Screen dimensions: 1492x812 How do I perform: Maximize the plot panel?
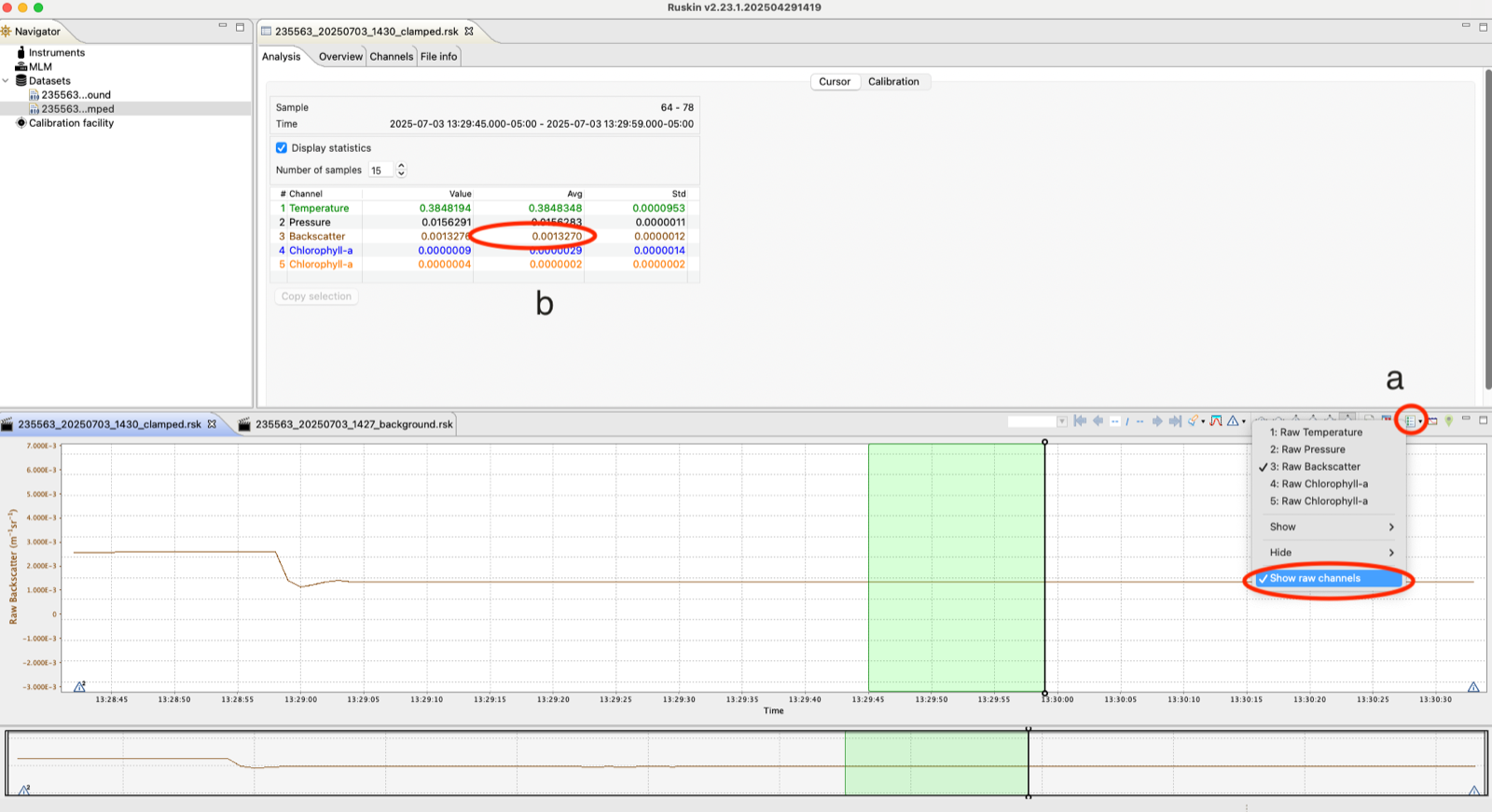coord(1483,420)
